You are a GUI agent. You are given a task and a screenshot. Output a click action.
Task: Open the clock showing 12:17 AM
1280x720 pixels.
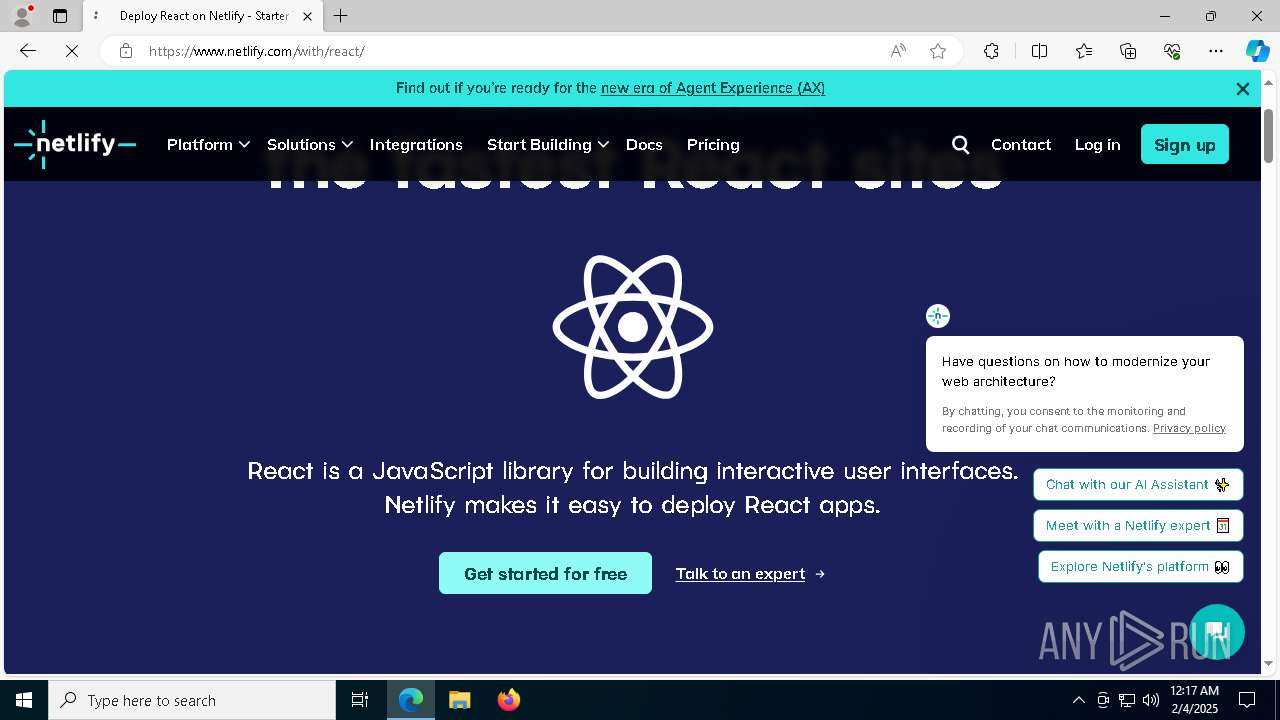pos(1194,700)
